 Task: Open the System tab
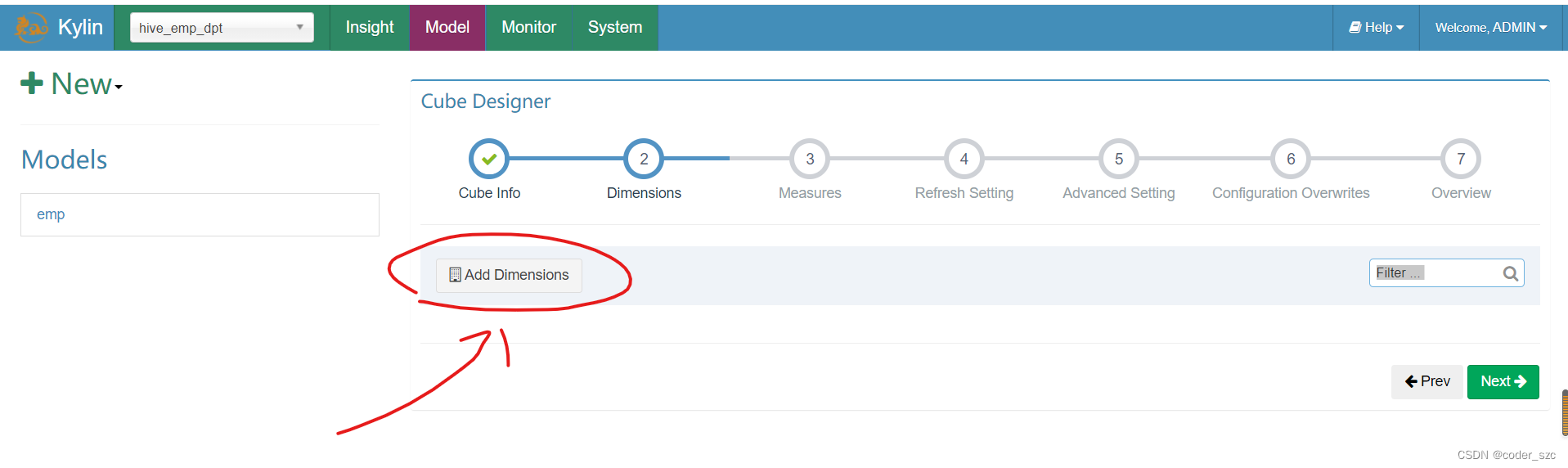pos(615,27)
